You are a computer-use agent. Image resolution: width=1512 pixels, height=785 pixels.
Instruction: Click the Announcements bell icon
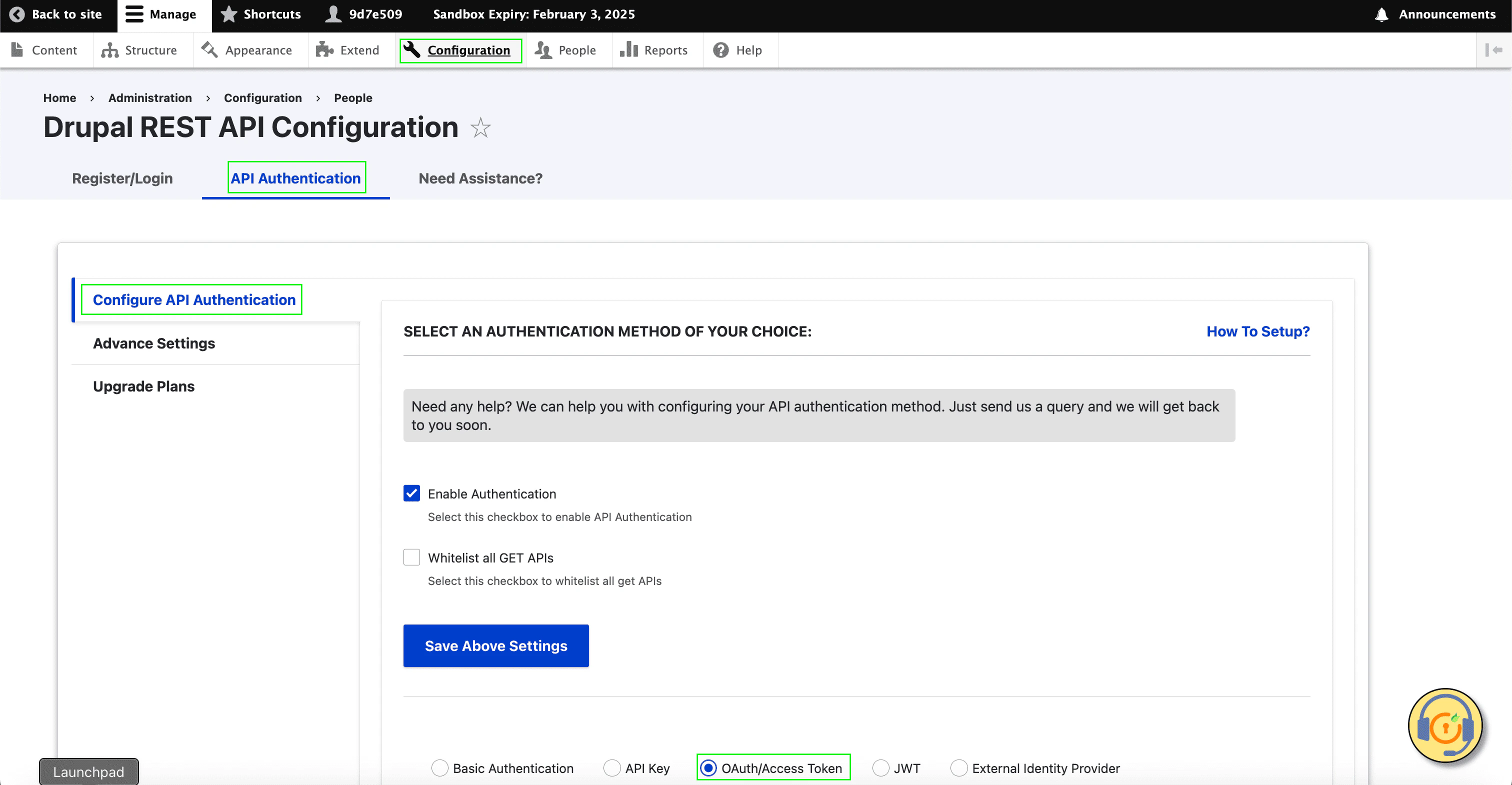[x=1381, y=14]
